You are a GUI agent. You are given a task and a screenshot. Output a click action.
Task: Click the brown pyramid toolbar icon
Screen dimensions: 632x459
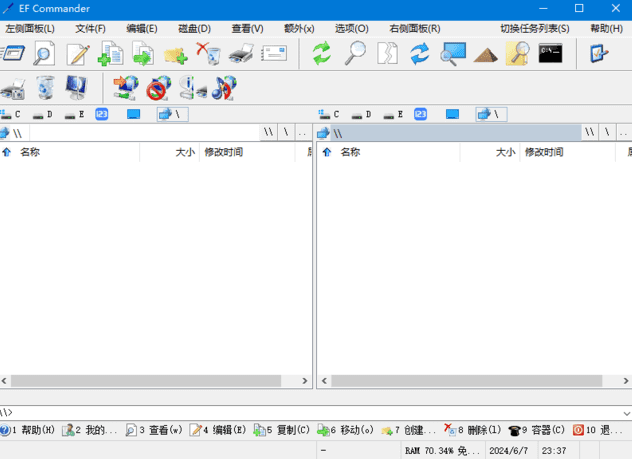486,55
